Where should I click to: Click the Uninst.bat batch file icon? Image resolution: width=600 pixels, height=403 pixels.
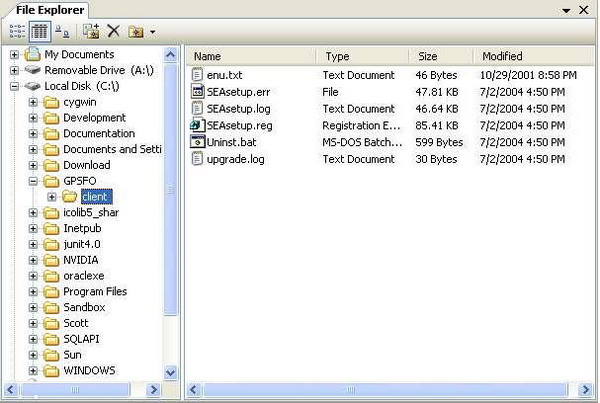[x=197, y=142]
